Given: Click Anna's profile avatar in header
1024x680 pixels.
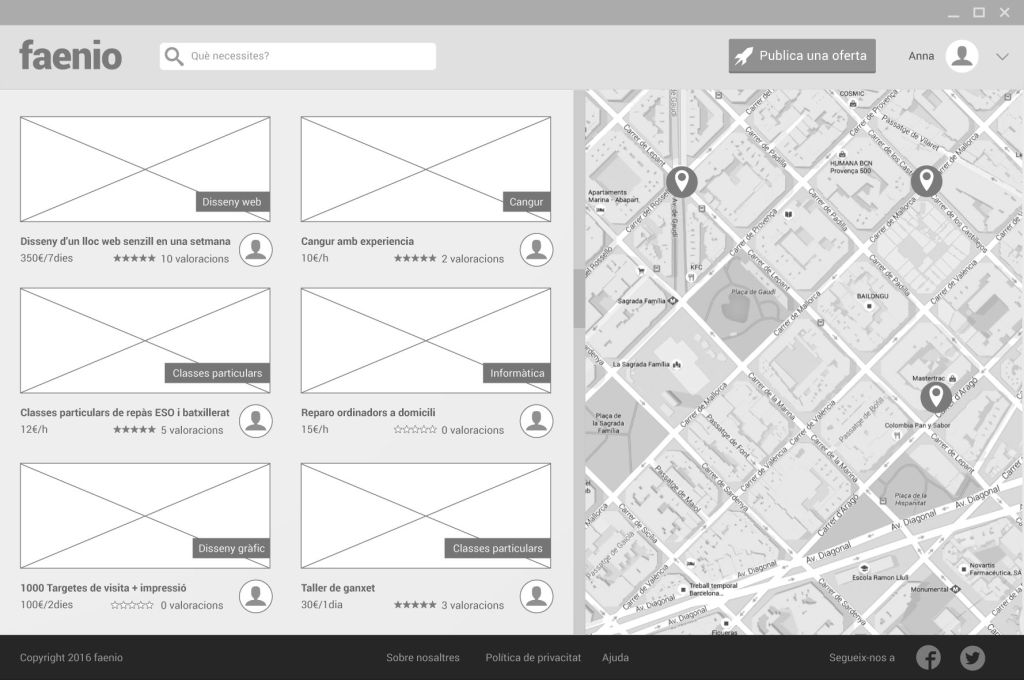Looking at the screenshot, I should pyautogui.click(x=961, y=56).
